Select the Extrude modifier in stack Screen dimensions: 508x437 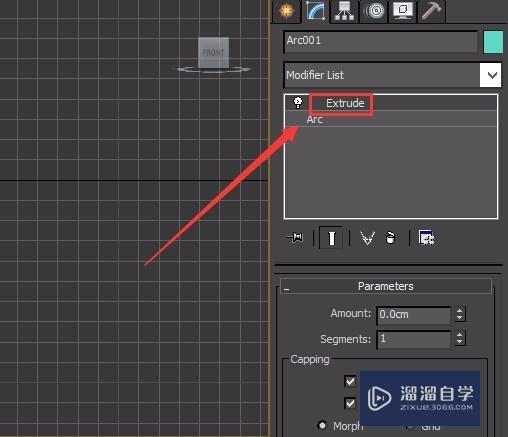pos(345,103)
